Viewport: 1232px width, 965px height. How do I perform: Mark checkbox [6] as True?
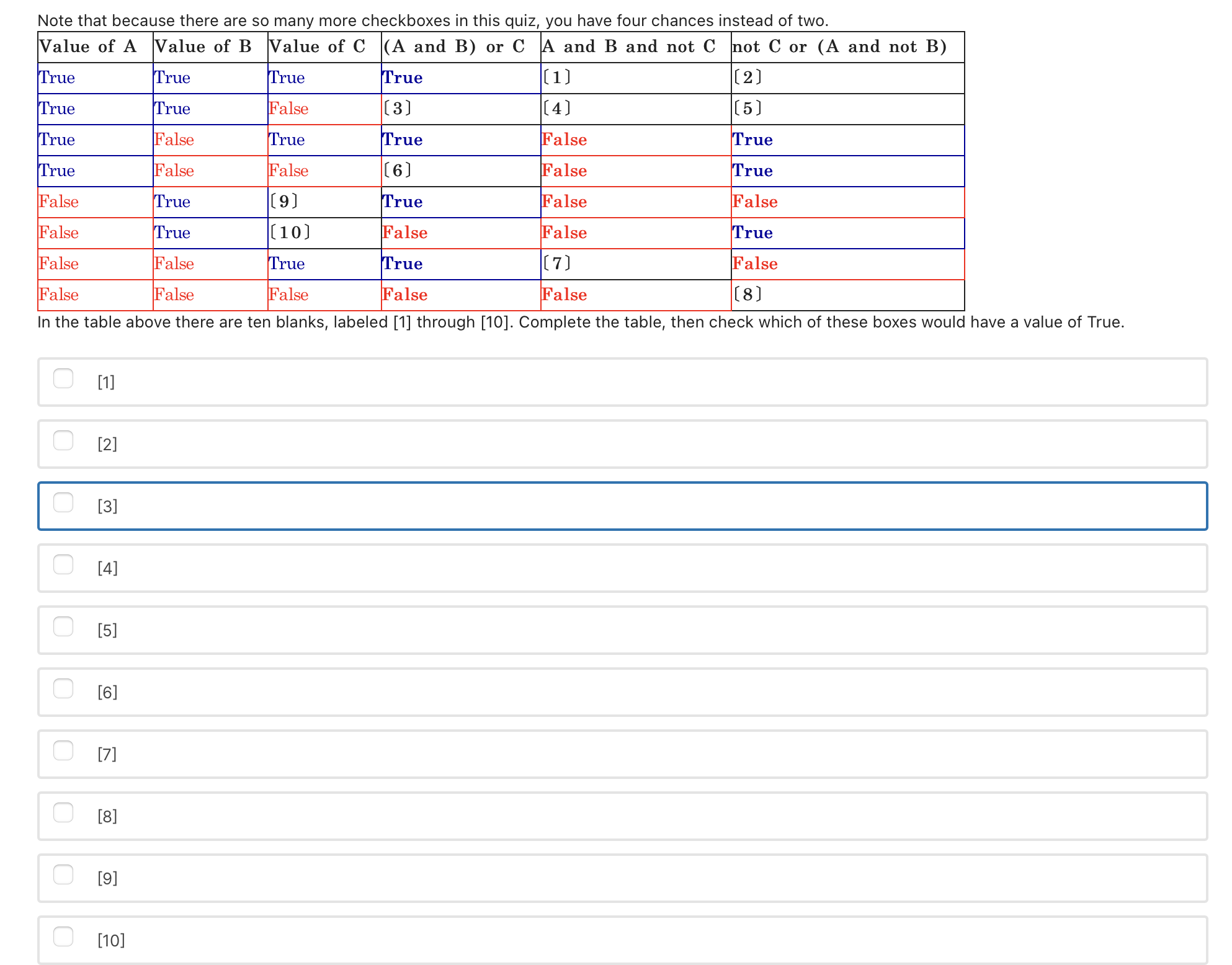point(63,688)
